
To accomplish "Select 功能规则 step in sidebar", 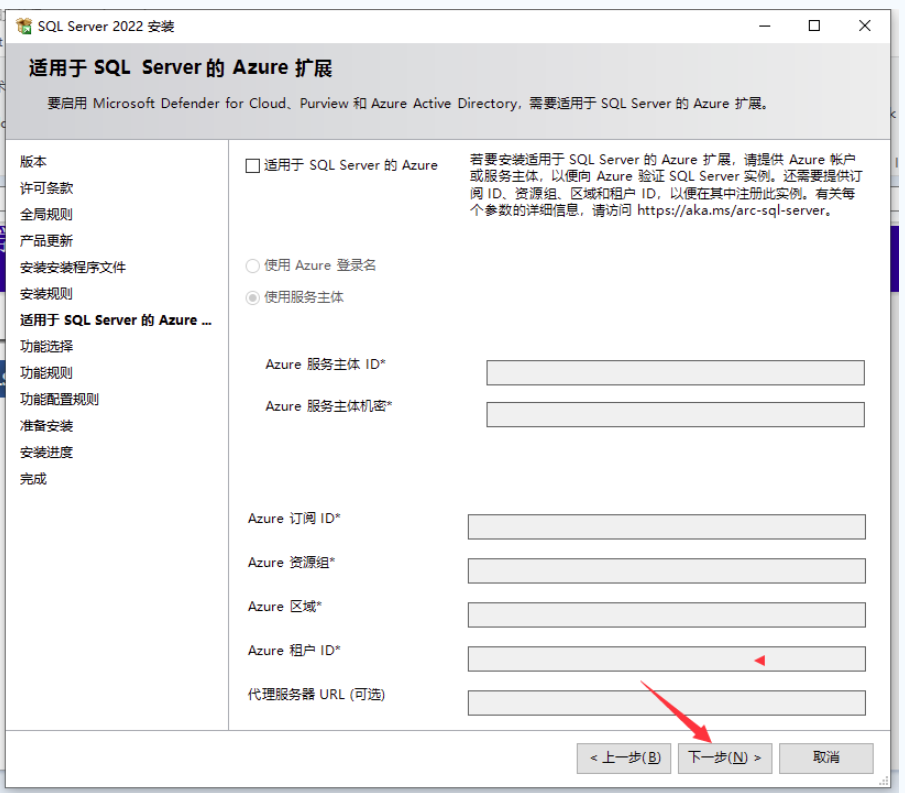I will [47, 373].
